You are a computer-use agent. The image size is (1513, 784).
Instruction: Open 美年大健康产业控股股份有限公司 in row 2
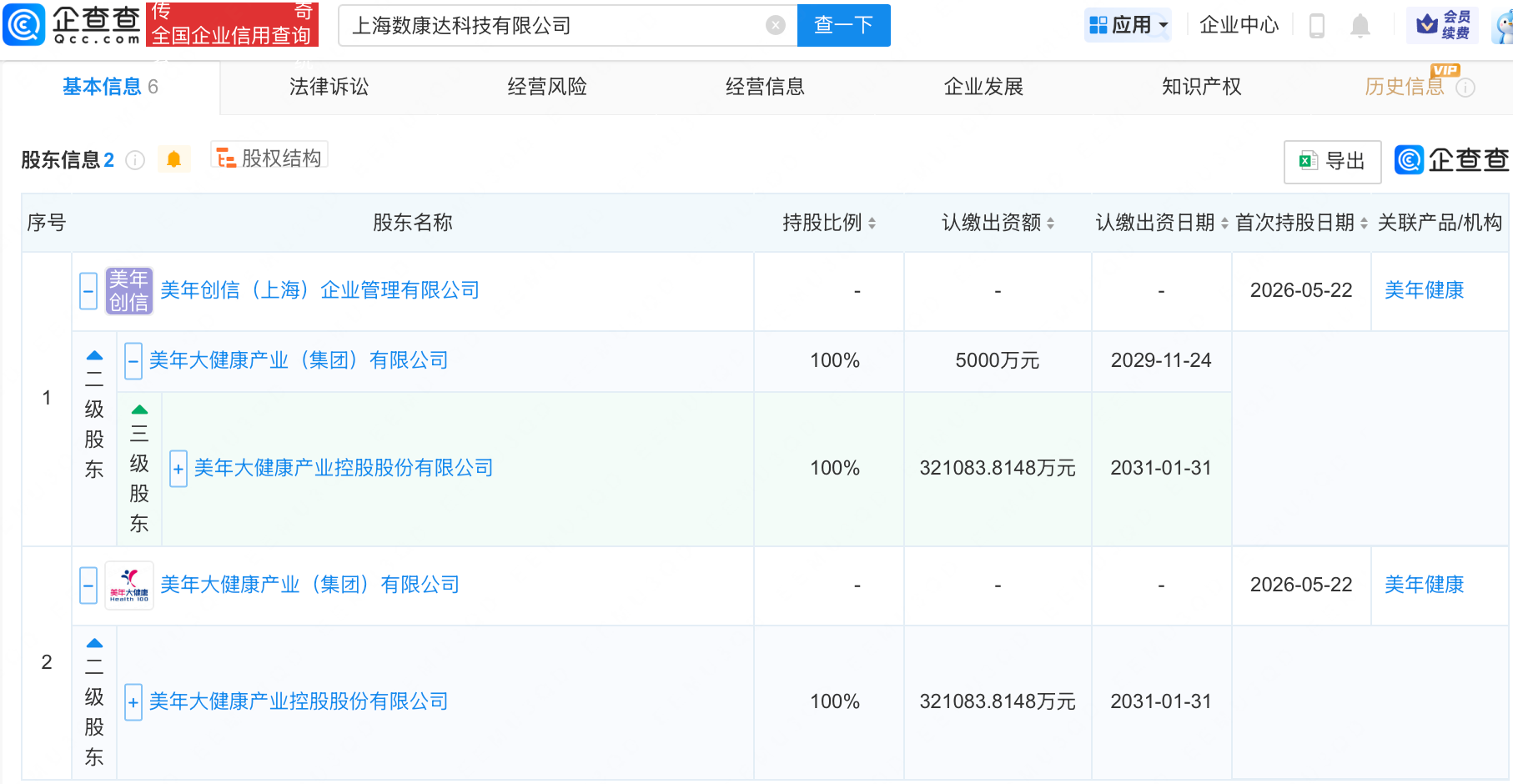(299, 701)
